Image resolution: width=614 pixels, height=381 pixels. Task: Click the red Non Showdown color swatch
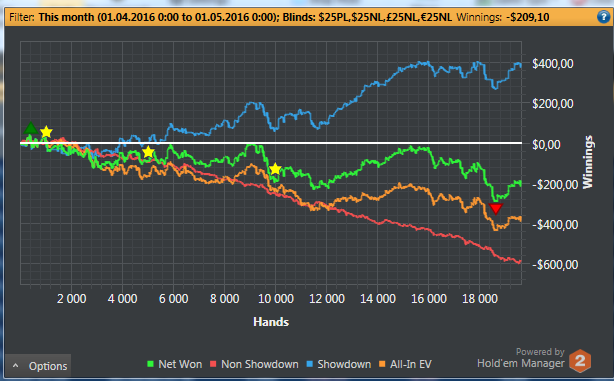pyautogui.click(x=213, y=364)
